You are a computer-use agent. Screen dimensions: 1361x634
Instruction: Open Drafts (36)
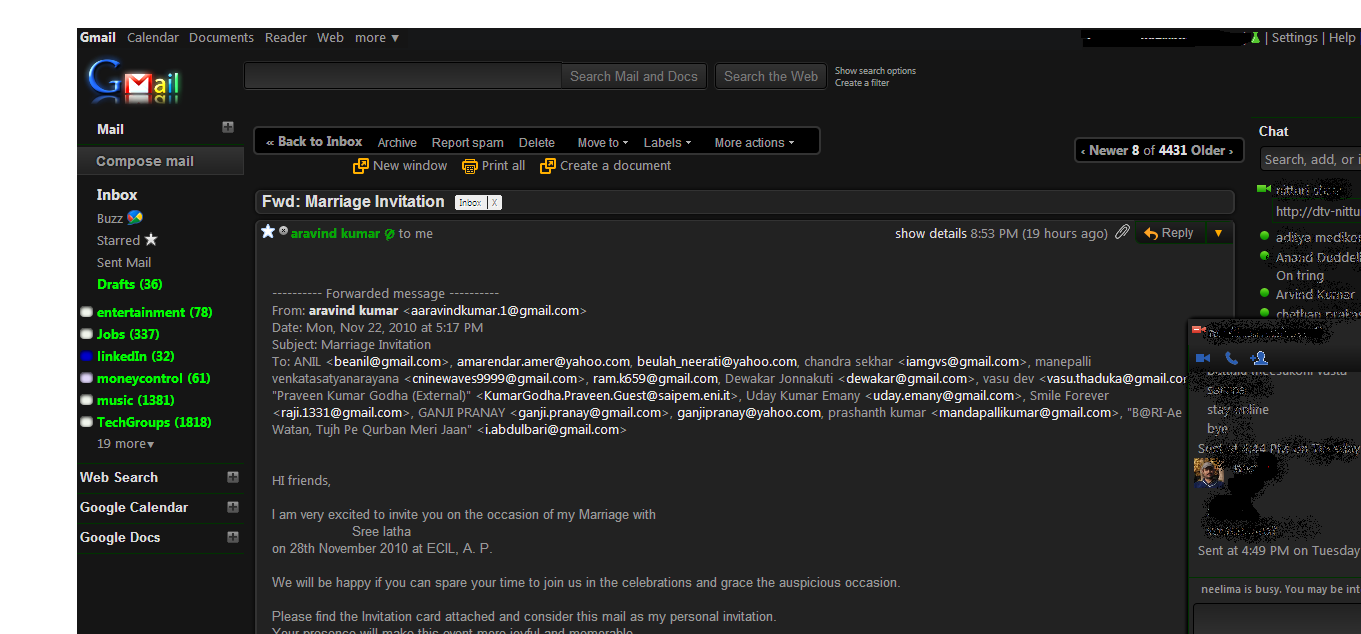(130, 284)
